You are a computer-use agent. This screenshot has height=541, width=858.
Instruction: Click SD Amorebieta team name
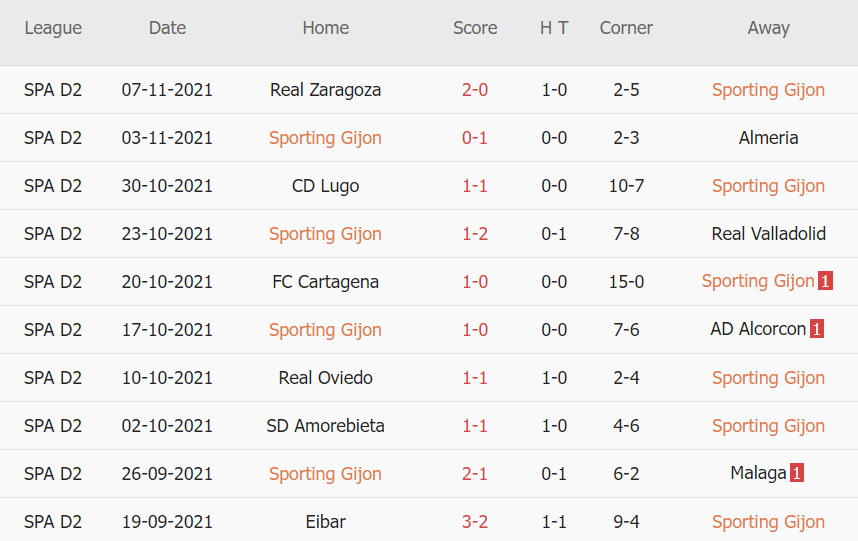(x=325, y=426)
